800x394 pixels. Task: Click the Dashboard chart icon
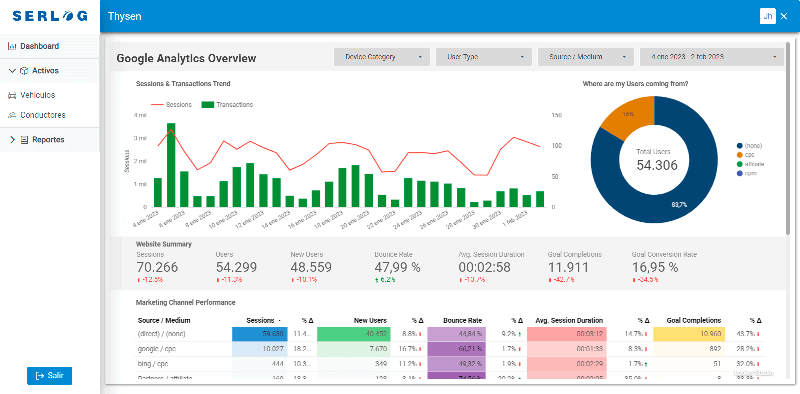click(x=12, y=46)
